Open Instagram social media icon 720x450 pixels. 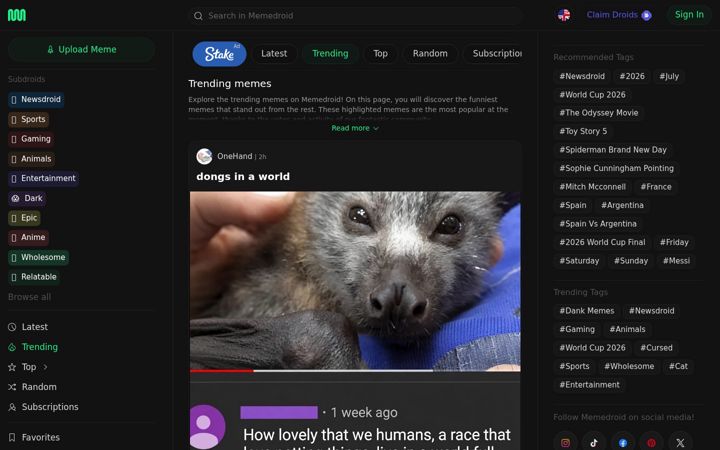click(x=565, y=443)
